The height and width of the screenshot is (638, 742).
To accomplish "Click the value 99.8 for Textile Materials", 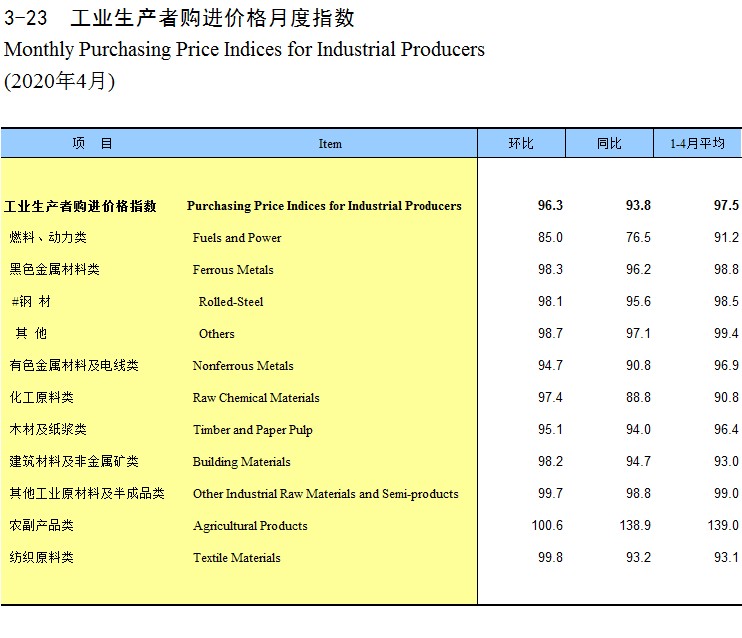I will point(550,557).
